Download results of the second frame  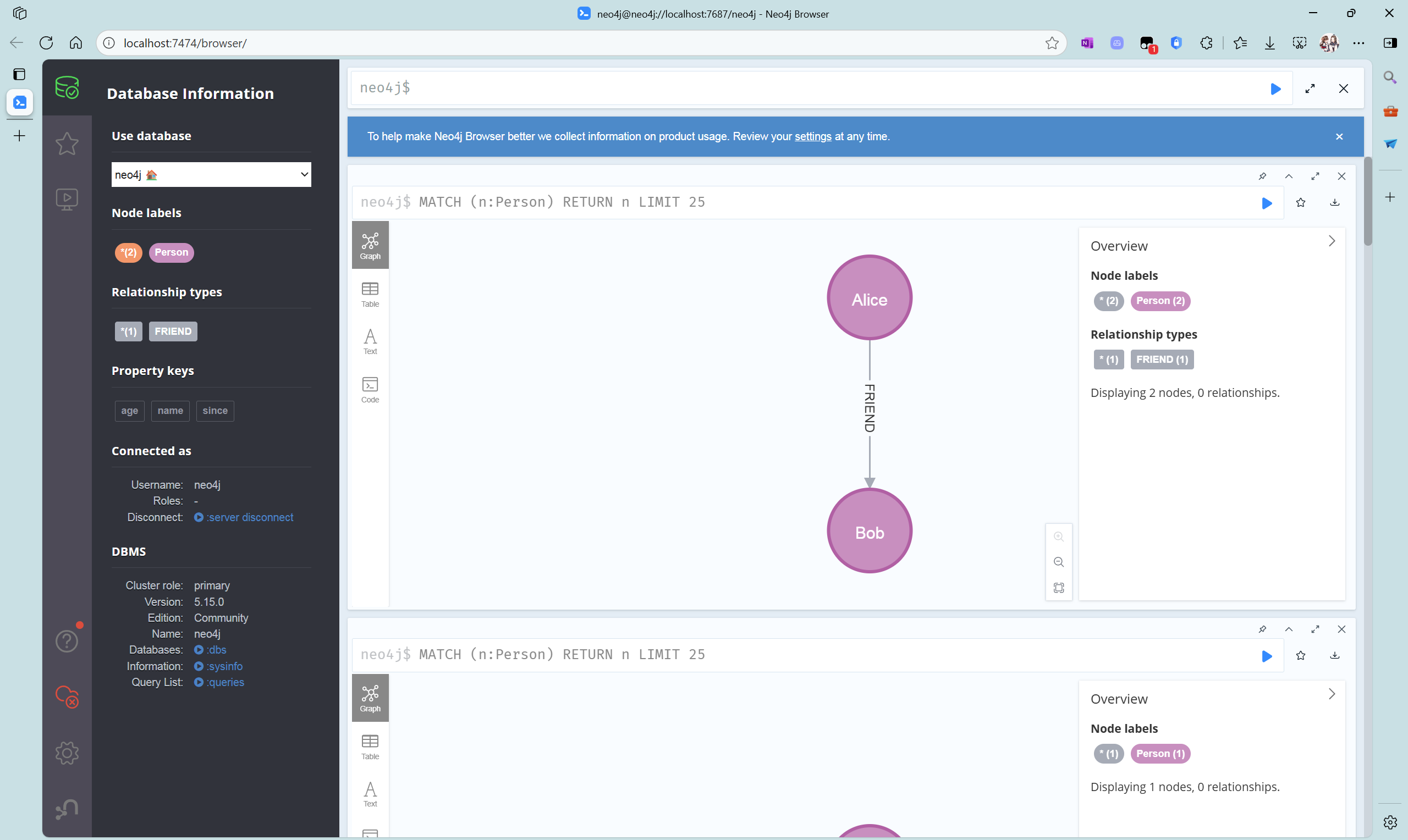[x=1335, y=655]
